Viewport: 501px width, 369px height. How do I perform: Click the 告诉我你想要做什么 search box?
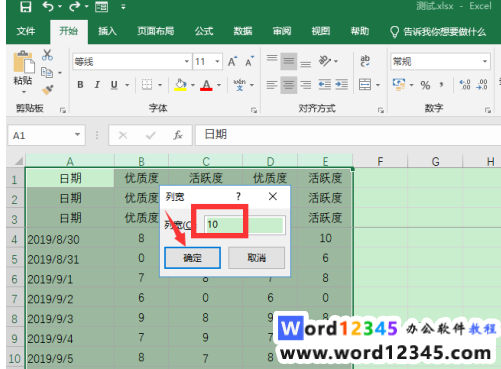(438, 32)
